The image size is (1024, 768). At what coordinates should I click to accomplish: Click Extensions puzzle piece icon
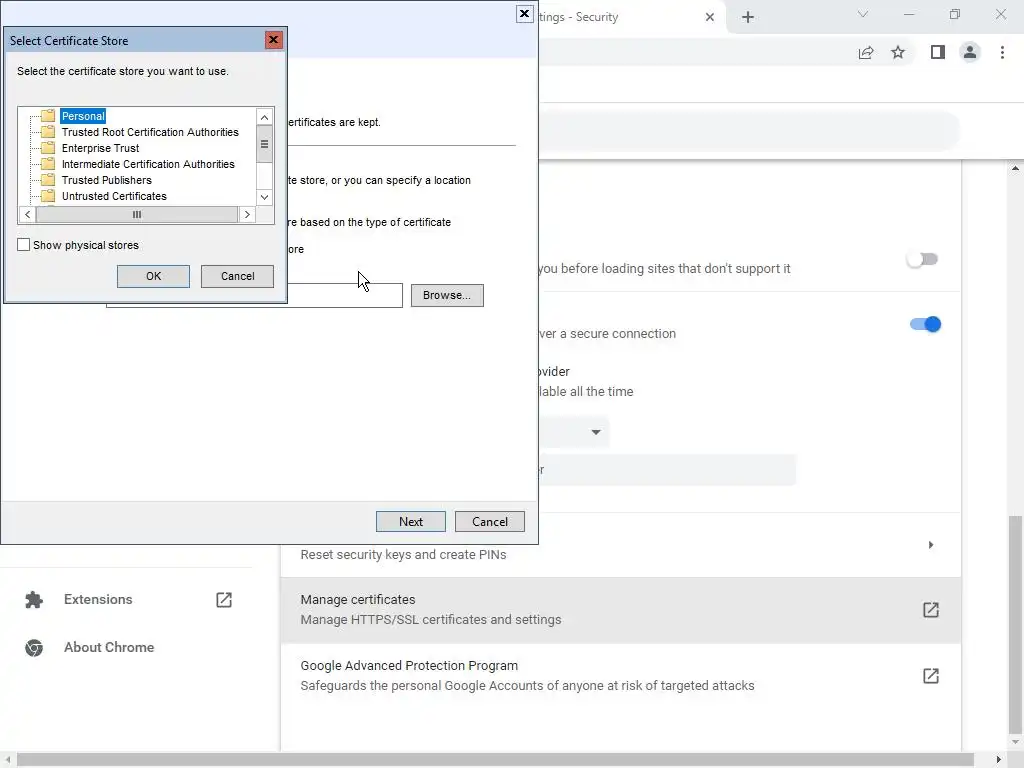(x=34, y=600)
